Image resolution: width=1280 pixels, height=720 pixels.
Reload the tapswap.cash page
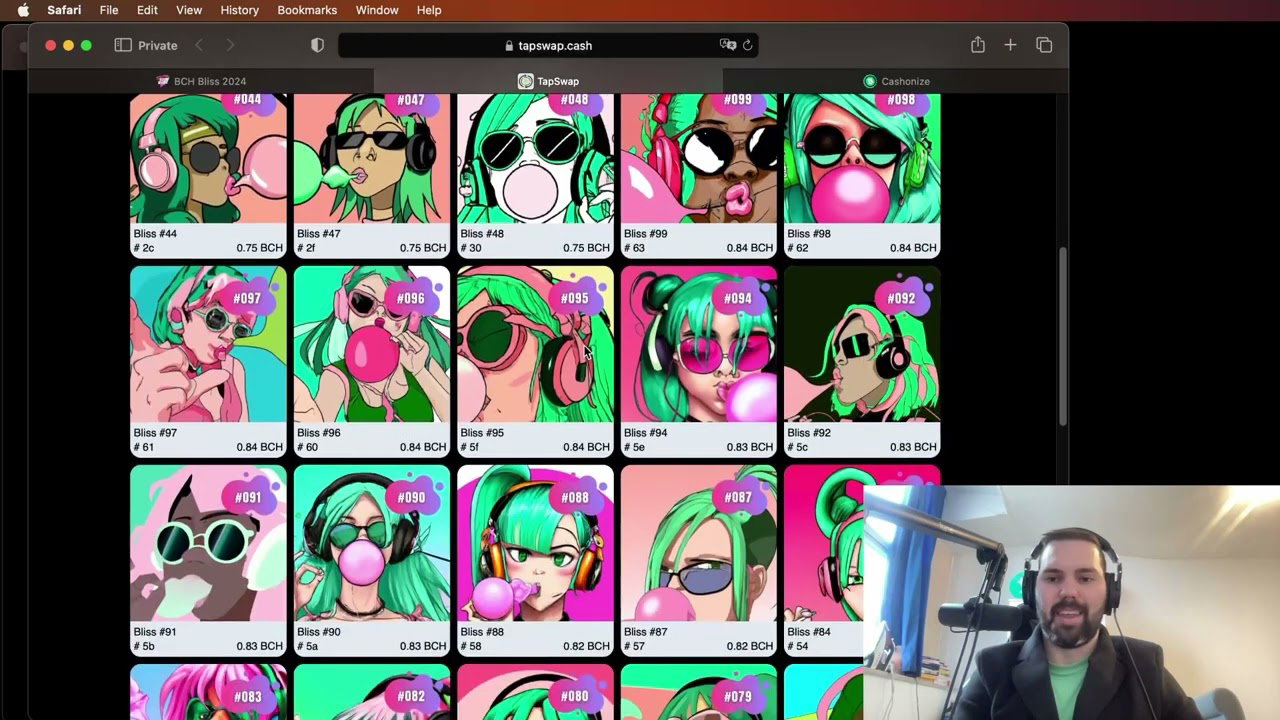click(x=747, y=45)
